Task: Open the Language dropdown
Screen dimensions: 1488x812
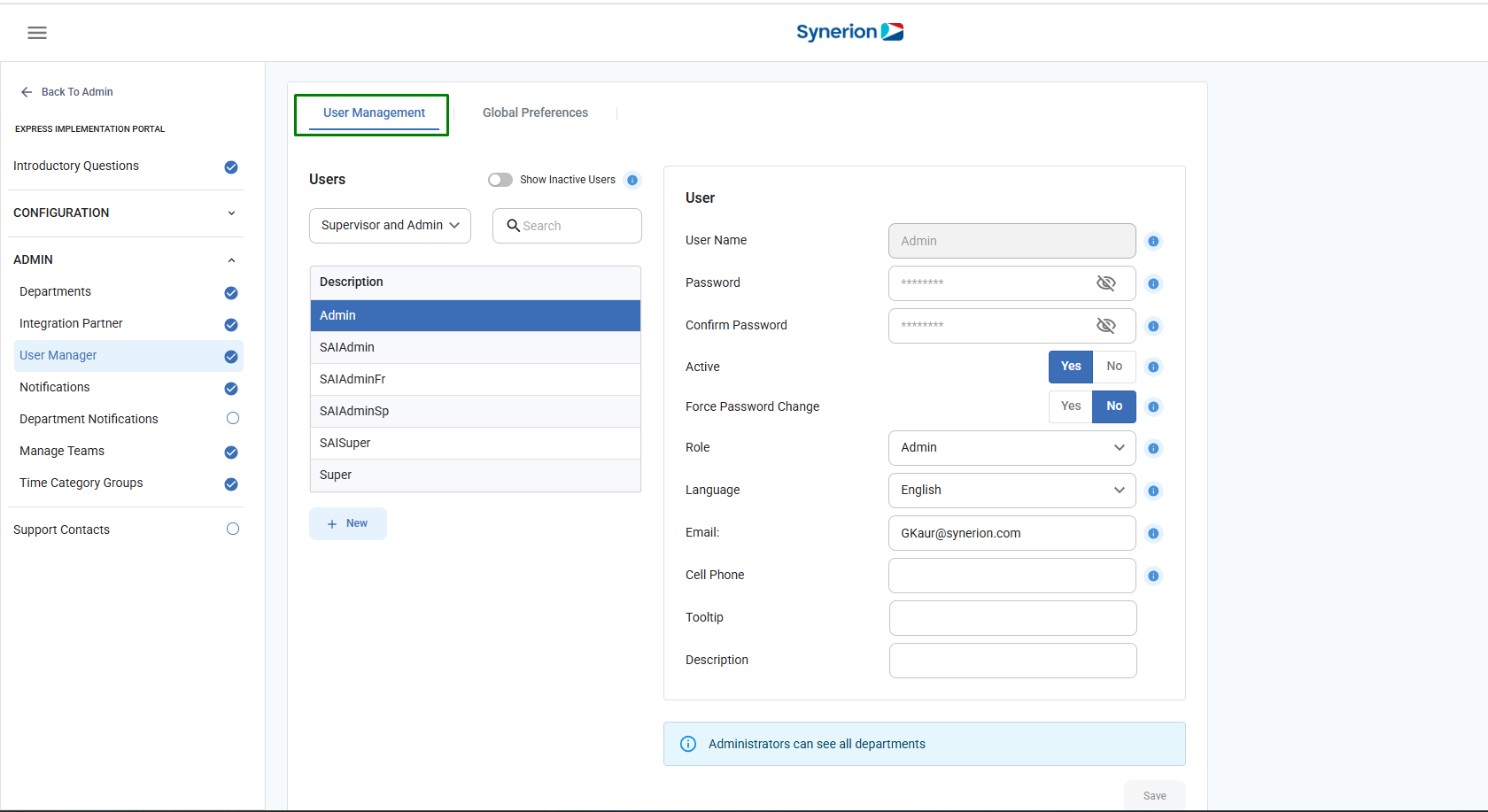Action: tap(1012, 491)
